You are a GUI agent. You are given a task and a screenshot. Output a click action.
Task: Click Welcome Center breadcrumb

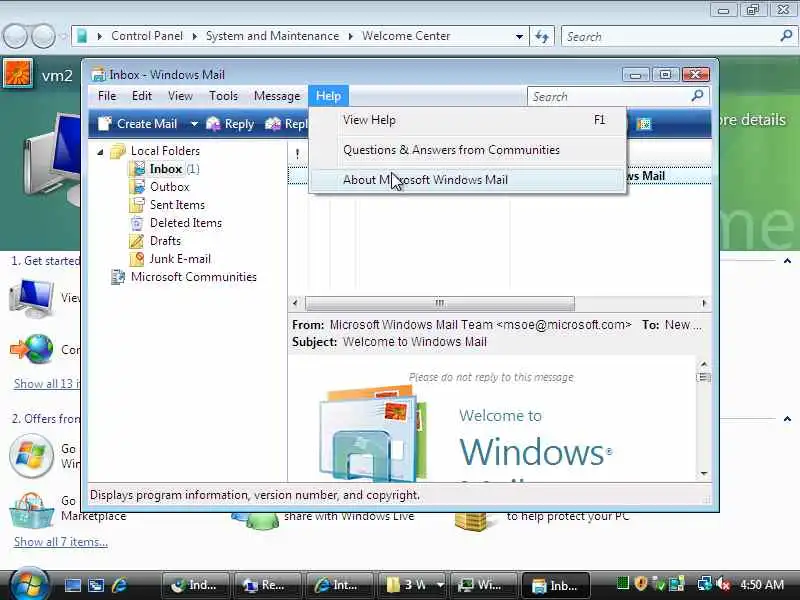(406, 36)
